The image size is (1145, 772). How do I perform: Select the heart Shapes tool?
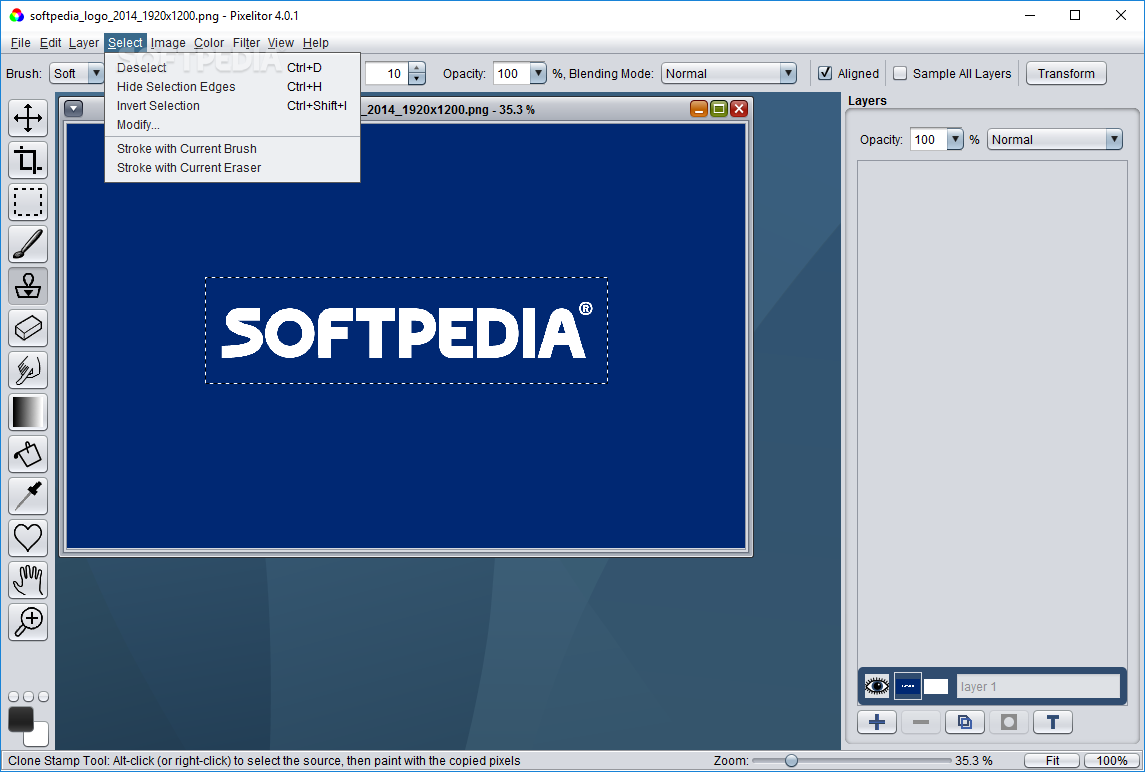[28, 538]
